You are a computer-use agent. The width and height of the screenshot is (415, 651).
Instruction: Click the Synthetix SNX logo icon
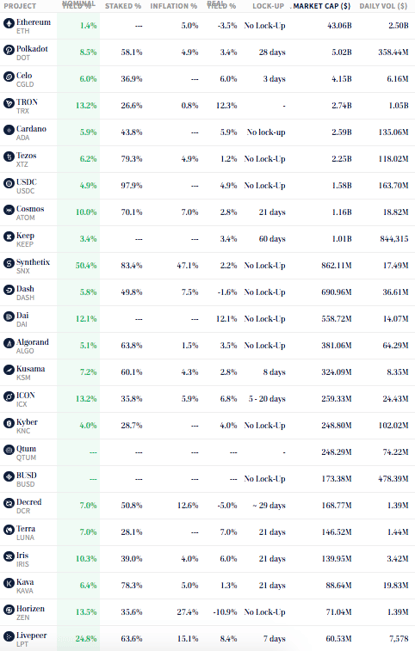point(9,263)
